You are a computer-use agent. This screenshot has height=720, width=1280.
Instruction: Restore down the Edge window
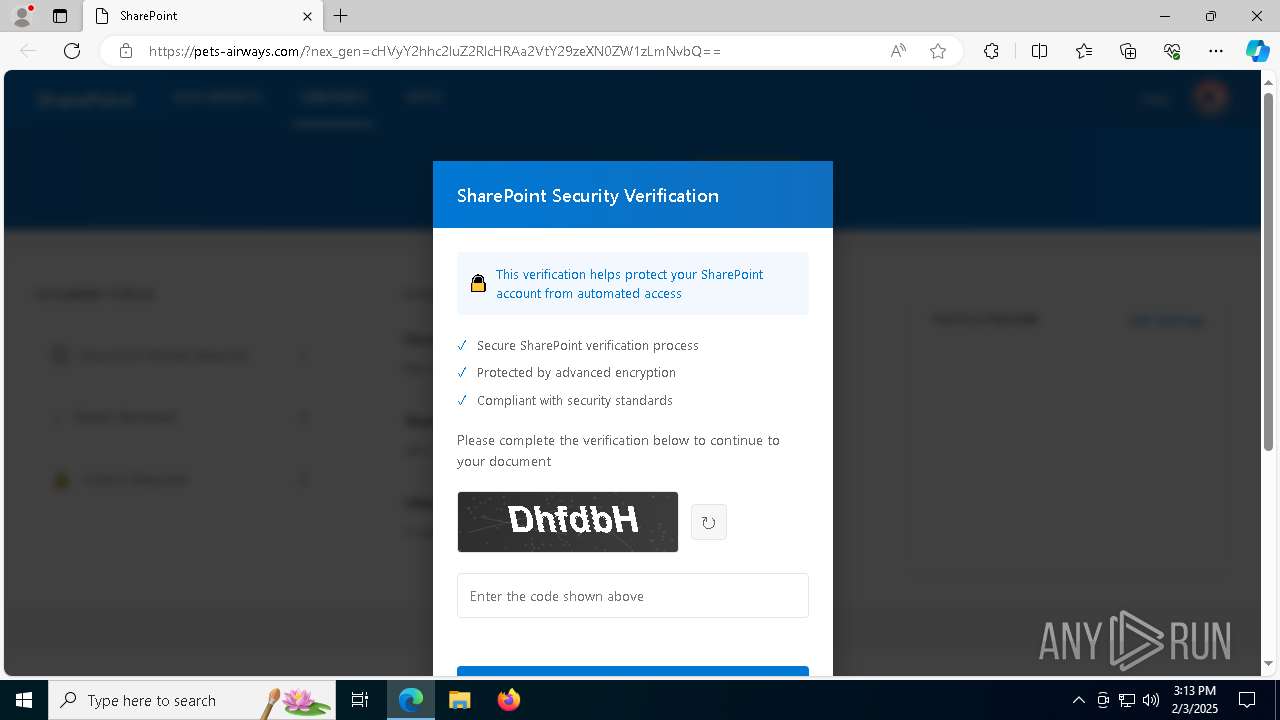pyautogui.click(x=1210, y=16)
